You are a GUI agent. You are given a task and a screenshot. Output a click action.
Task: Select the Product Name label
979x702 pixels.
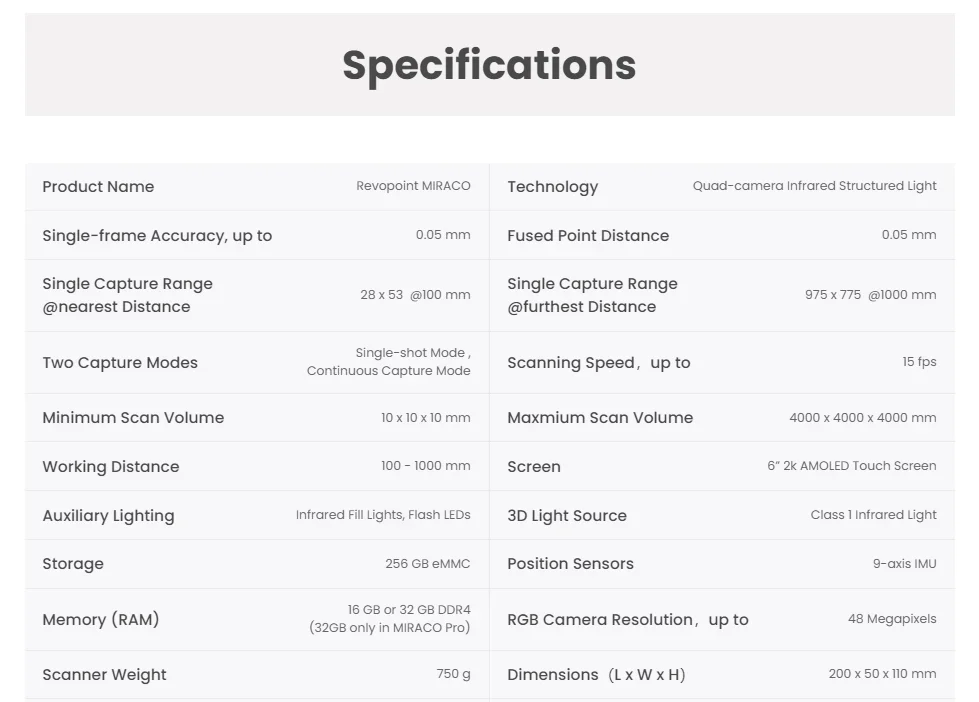98,187
